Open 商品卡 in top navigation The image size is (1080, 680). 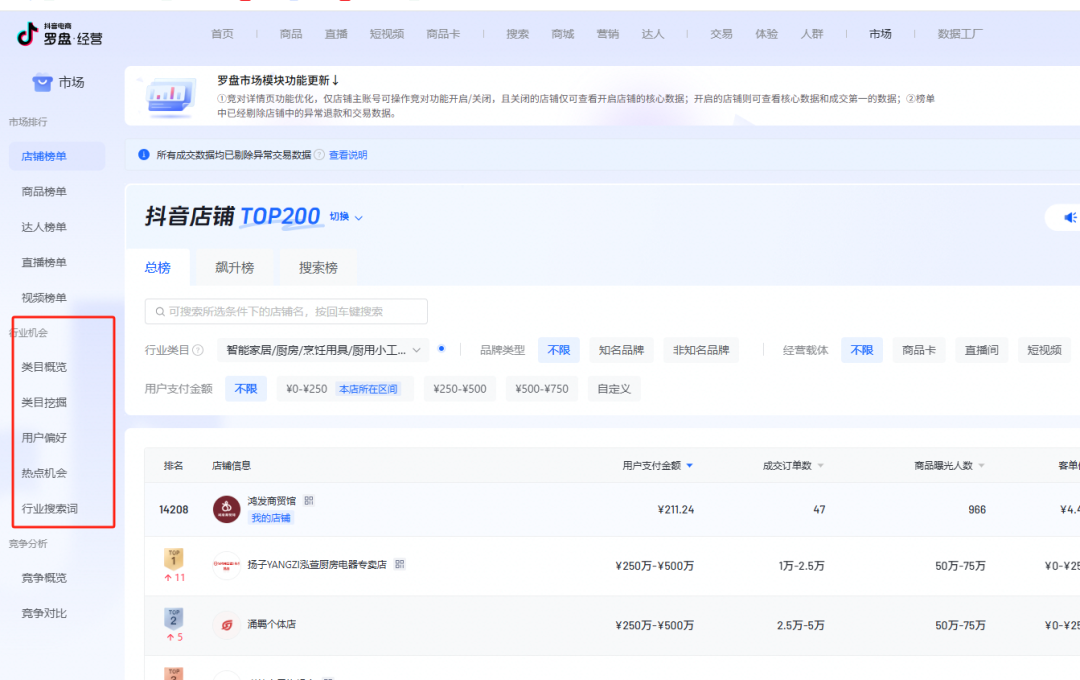(443, 34)
